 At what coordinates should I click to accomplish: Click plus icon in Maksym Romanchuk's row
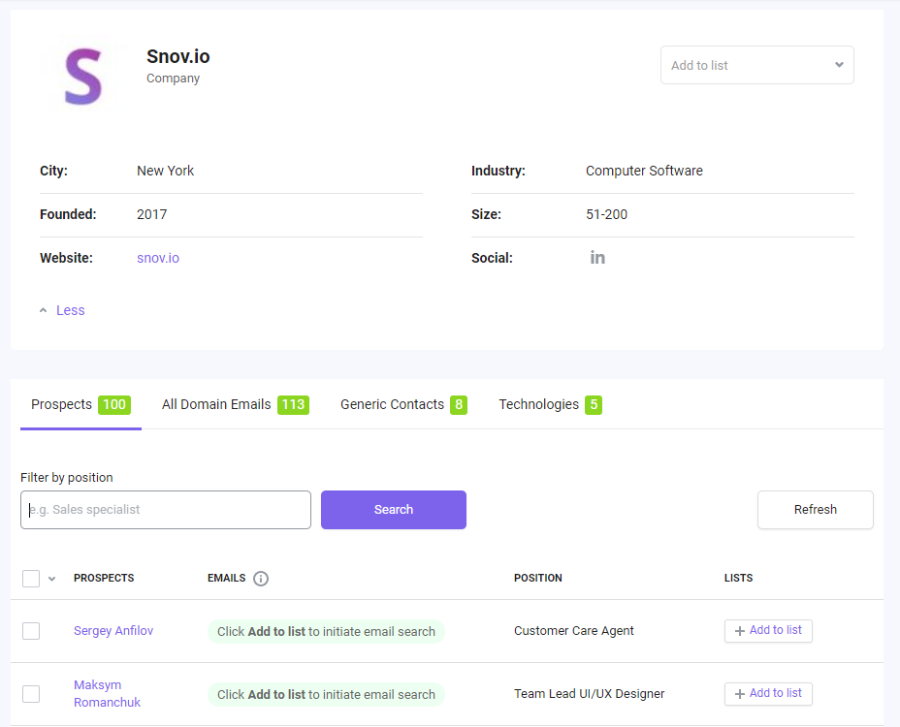[x=740, y=694]
